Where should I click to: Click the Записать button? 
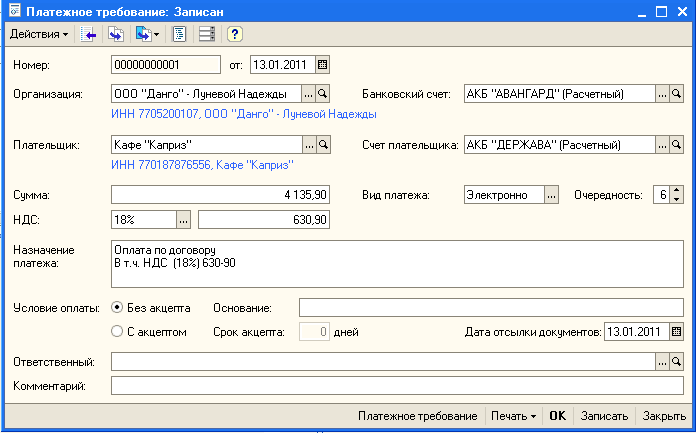[604, 416]
